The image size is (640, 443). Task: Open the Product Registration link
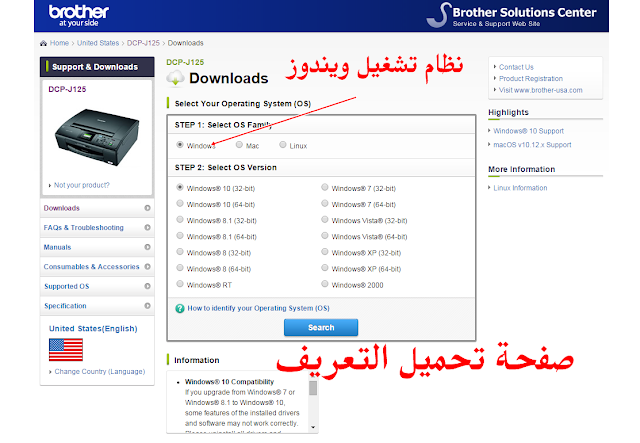pos(531,78)
